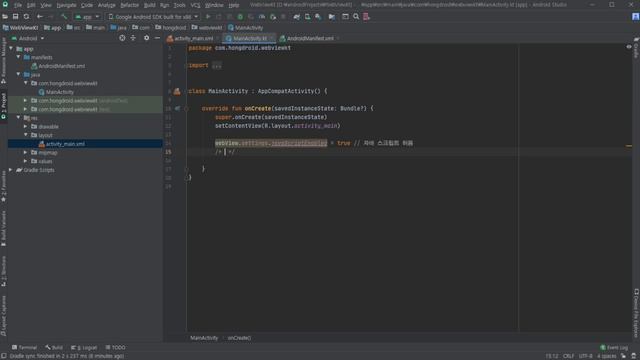
Task: Click the onCreate breadcrumb below the editor
Action: click(x=239, y=338)
